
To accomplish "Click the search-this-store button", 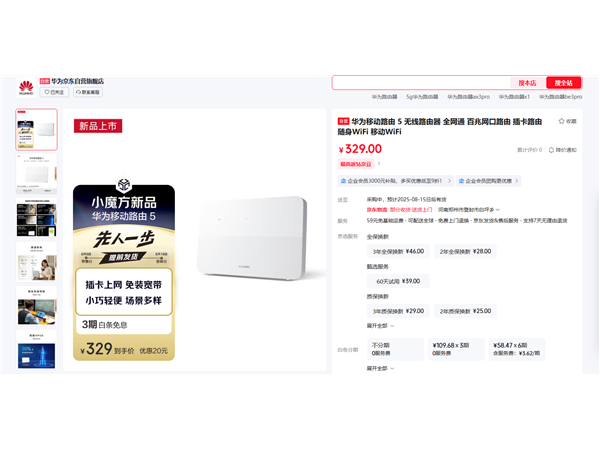I will coord(527,83).
